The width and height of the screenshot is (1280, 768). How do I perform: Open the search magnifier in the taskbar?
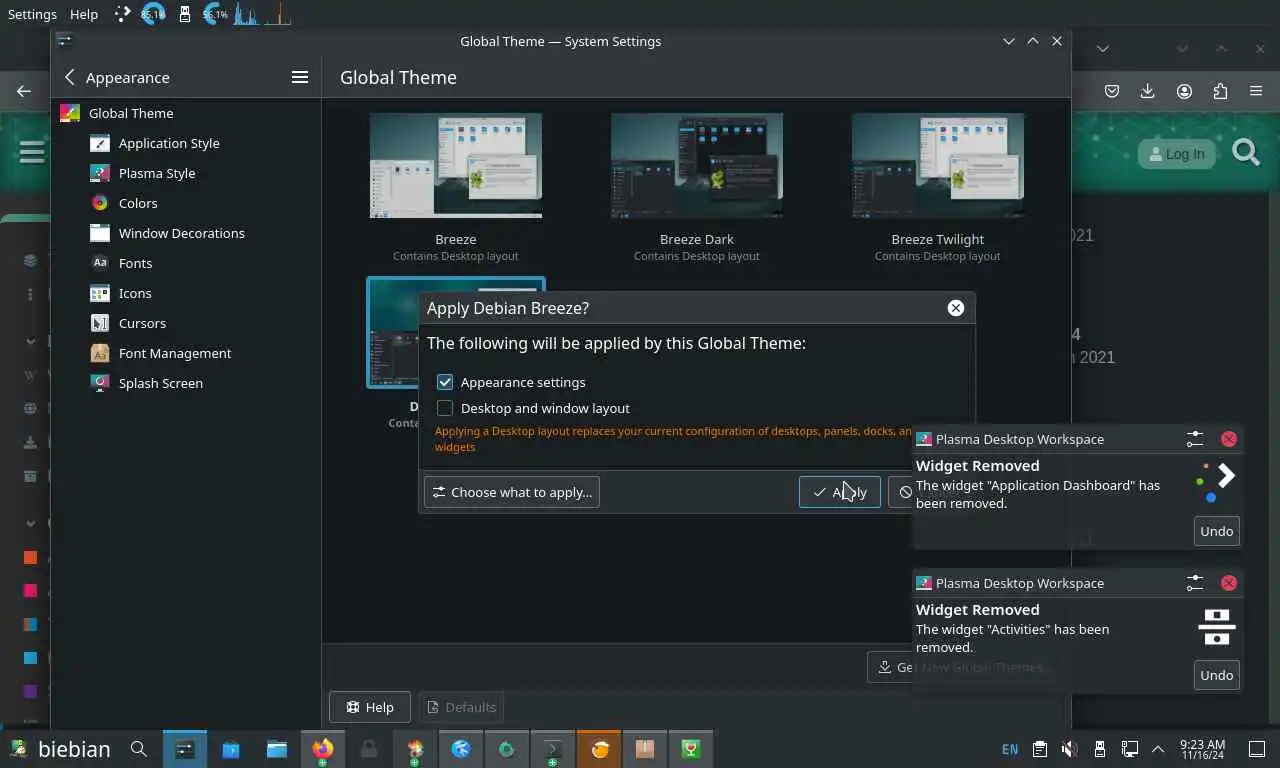[139, 749]
